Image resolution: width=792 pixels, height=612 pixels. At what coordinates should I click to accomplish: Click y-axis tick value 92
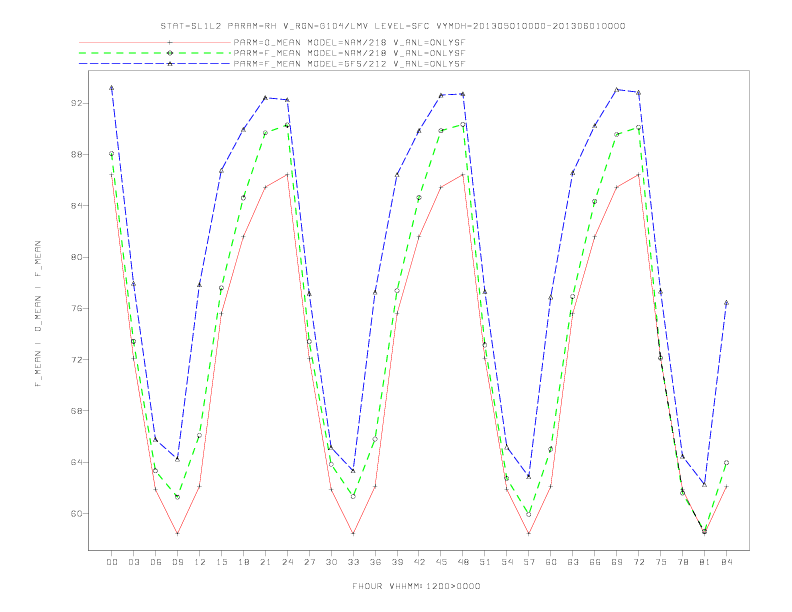pos(76,104)
